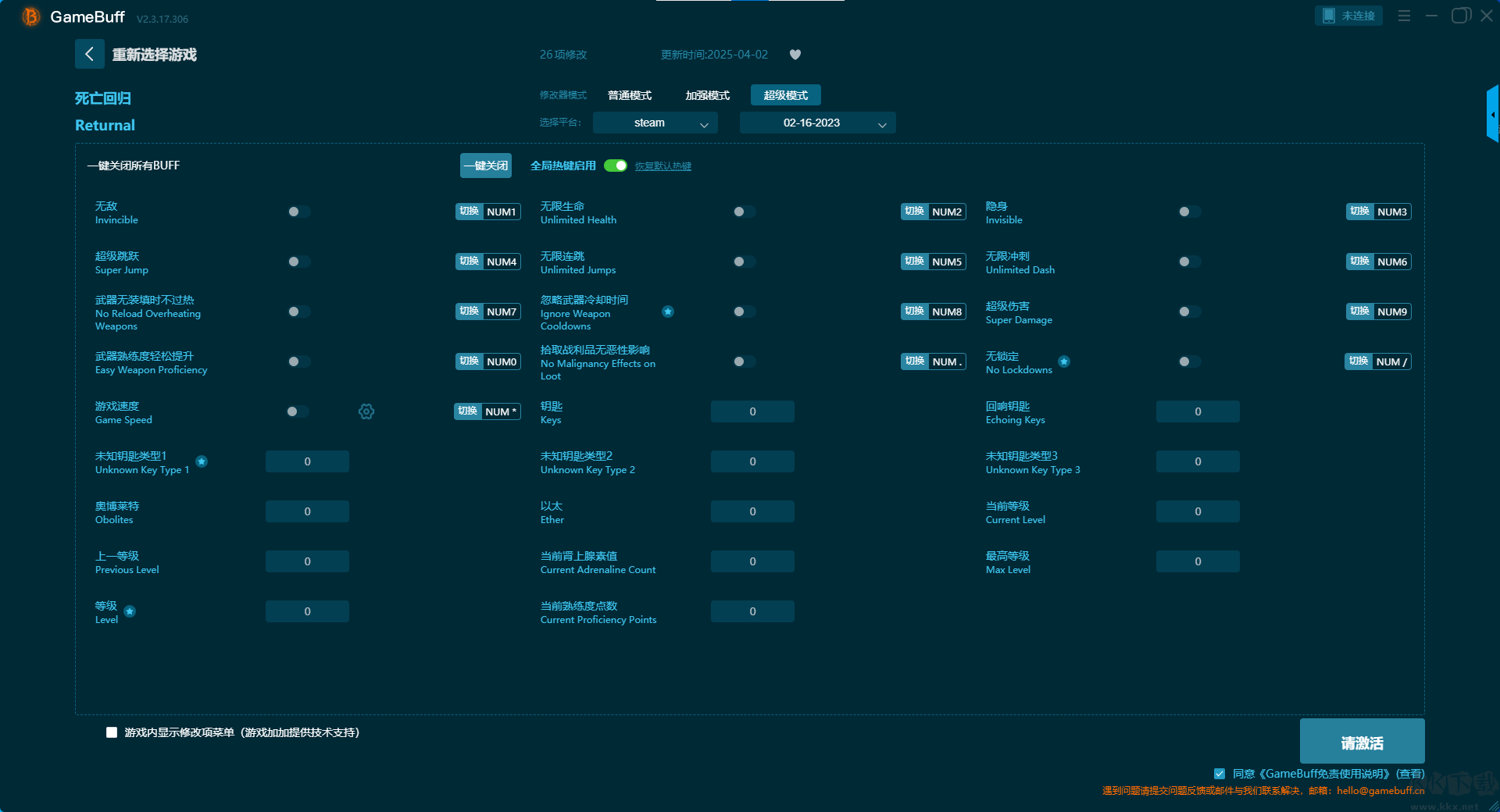This screenshot has height=812, width=1500.
Task: Click star icon beside Unknown Key Type 1
Action: point(202,461)
